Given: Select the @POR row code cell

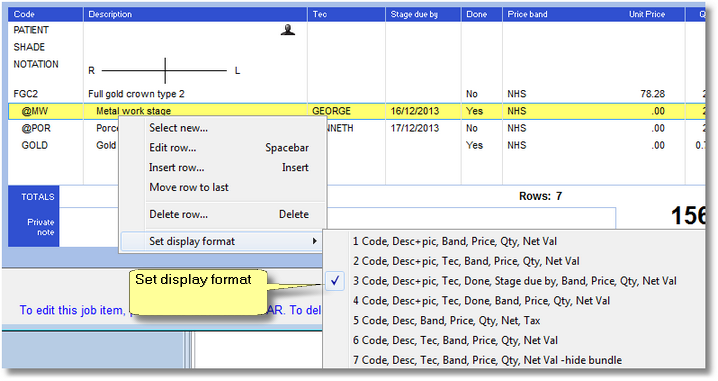Looking at the screenshot, I should point(36,128).
